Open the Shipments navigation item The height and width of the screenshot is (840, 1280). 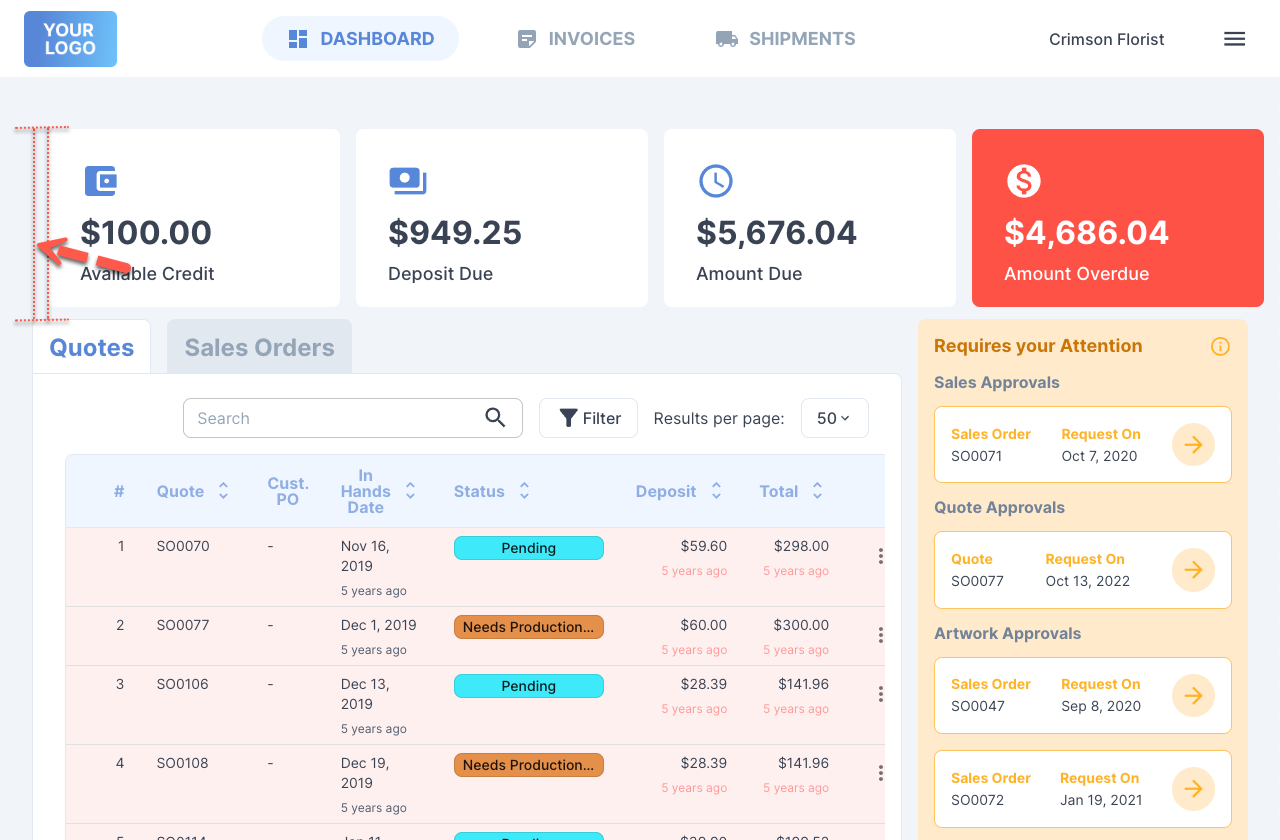(x=785, y=39)
